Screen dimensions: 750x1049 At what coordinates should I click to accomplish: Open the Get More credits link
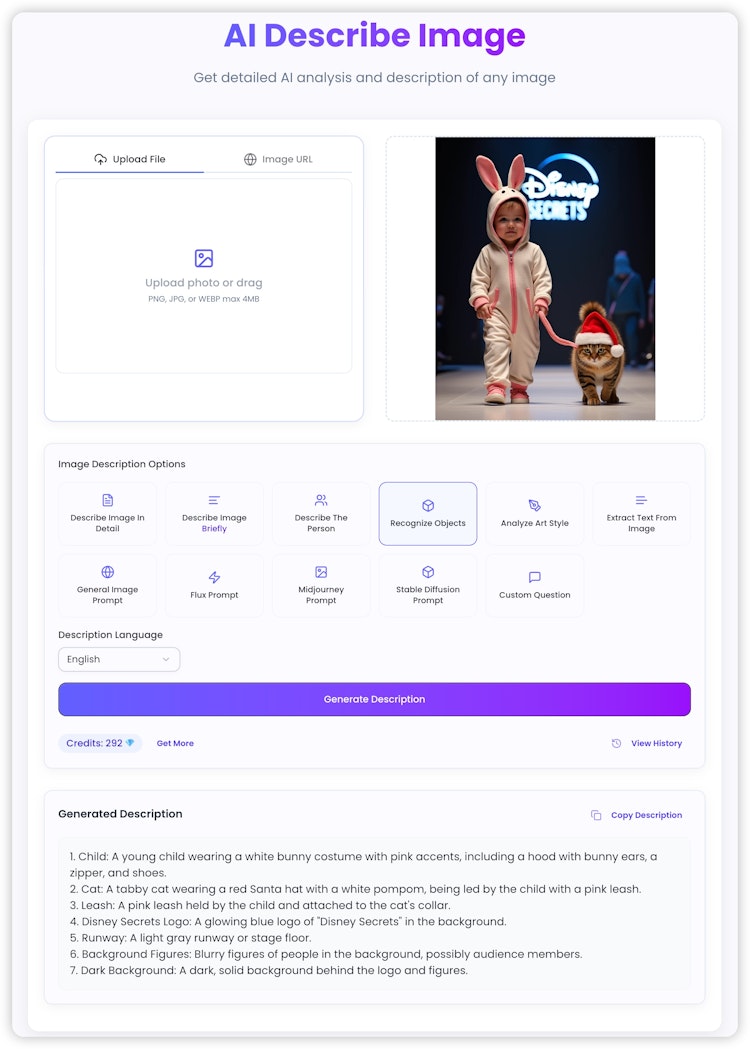point(175,743)
